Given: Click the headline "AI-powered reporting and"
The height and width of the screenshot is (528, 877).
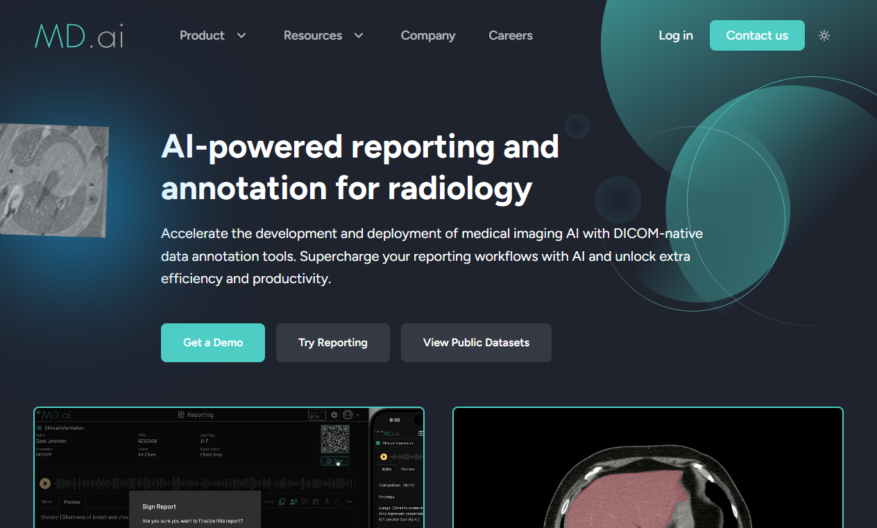Looking at the screenshot, I should 360,147.
